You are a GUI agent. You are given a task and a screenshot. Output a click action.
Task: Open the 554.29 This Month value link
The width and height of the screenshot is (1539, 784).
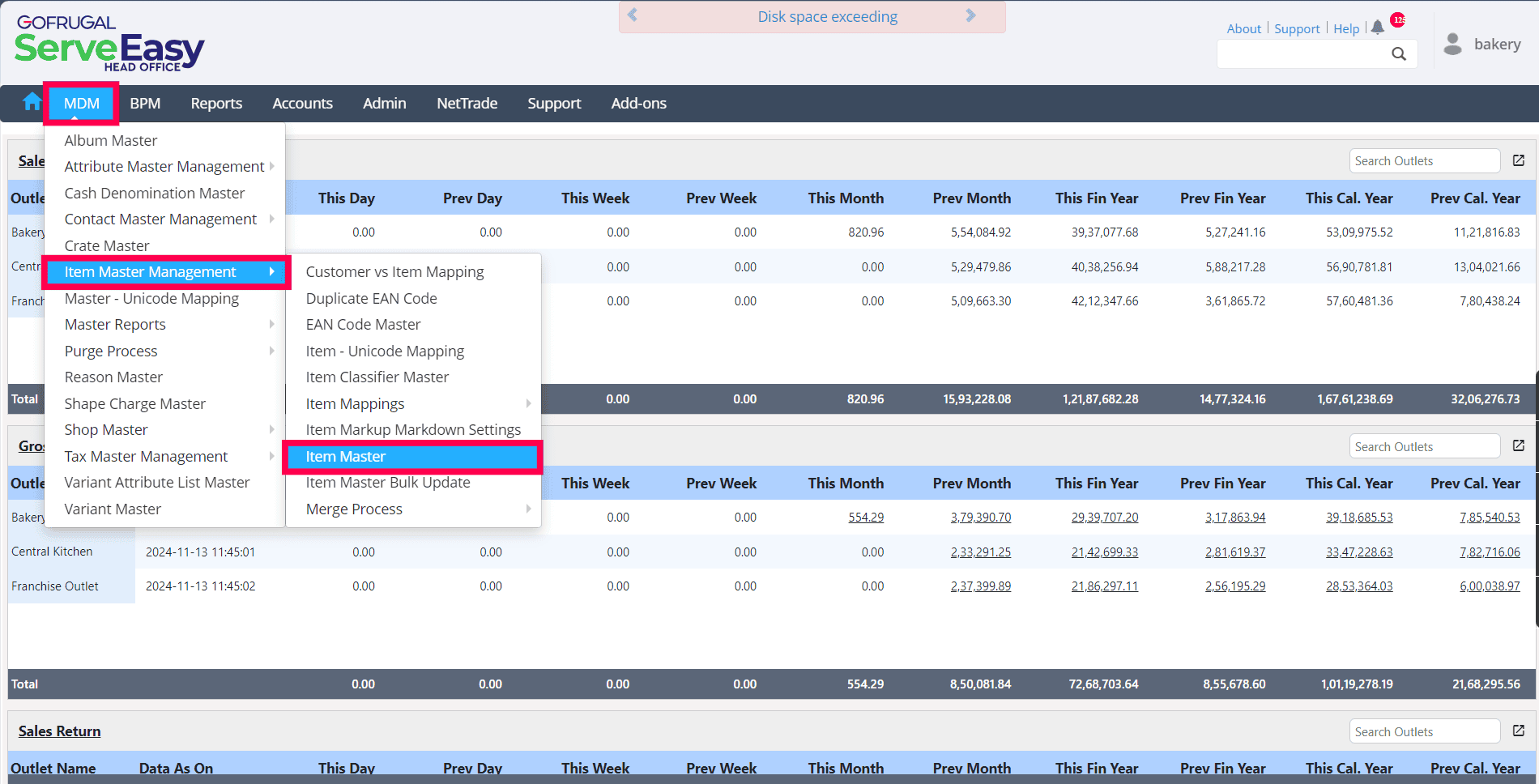click(866, 518)
